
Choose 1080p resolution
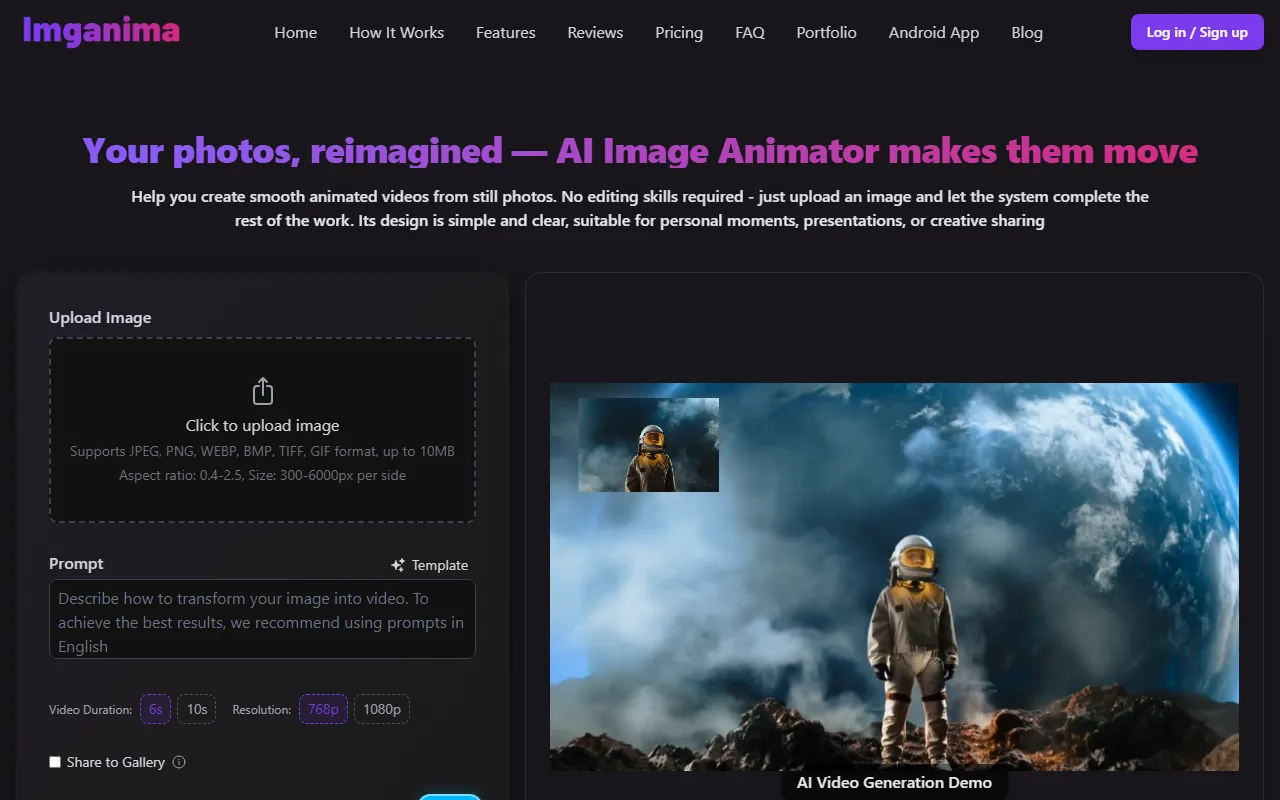(382, 709)
